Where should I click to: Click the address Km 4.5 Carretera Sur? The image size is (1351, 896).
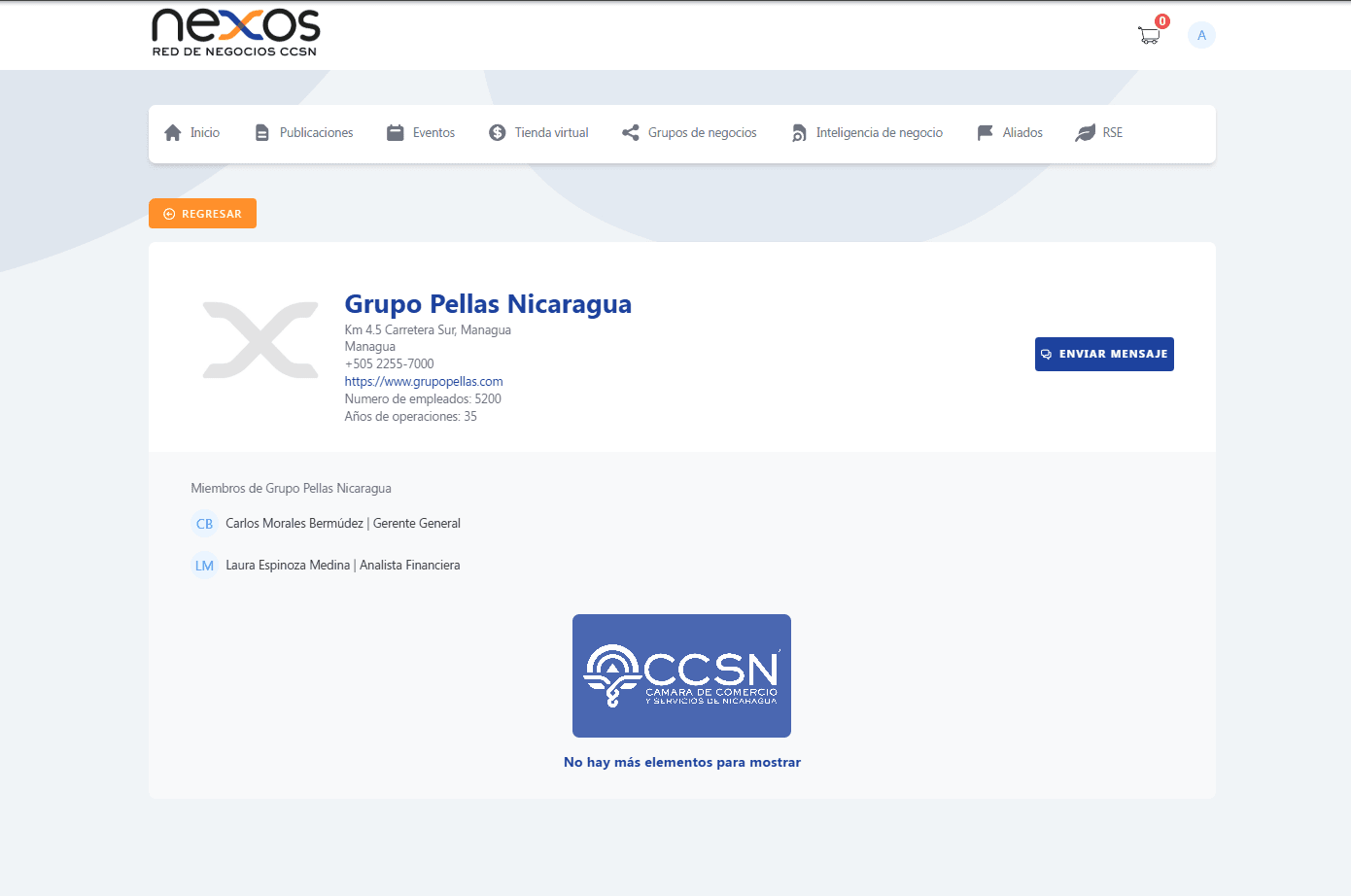[x=428, y=330]
